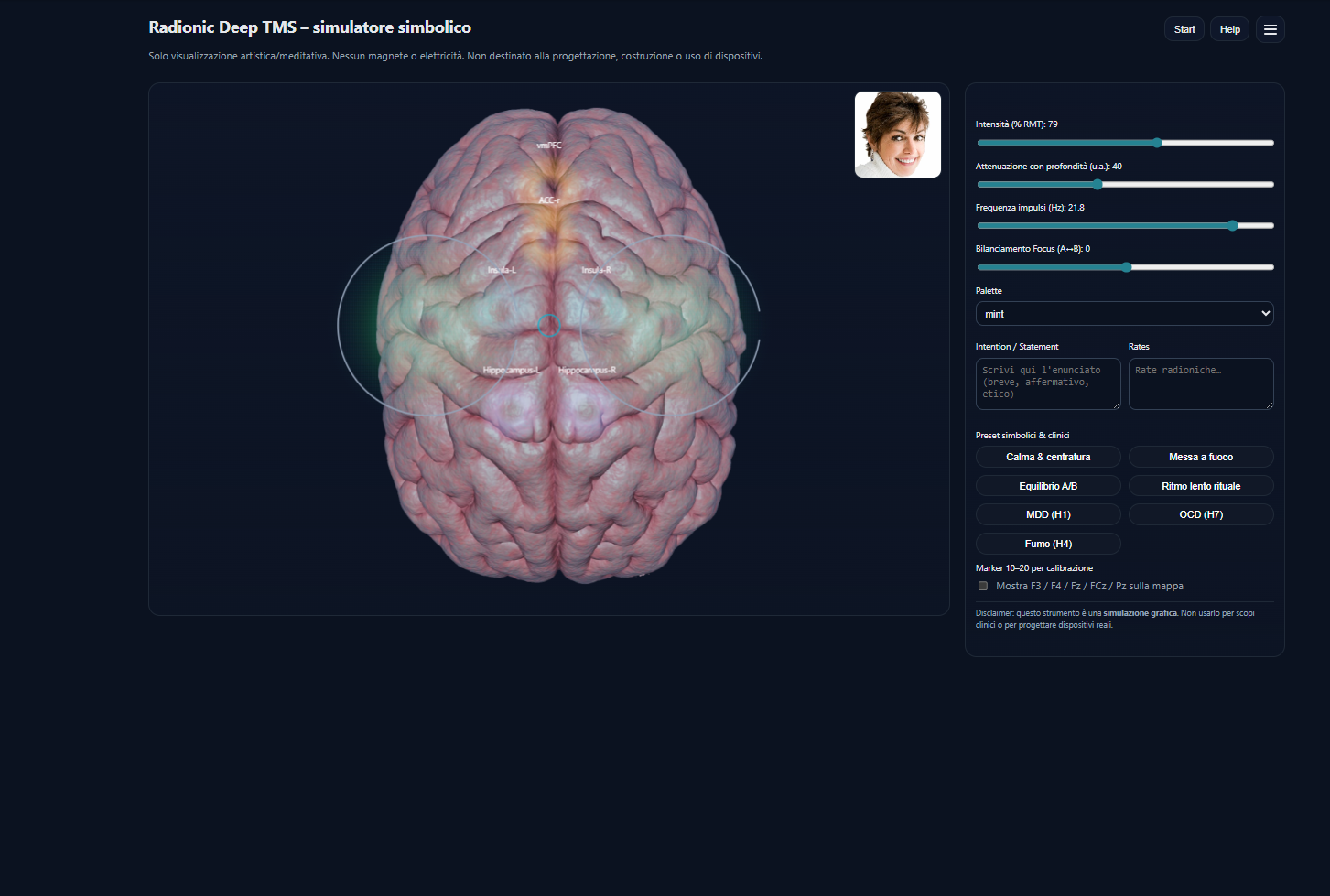The height and width of the screenshot is (896, 1330).
Task: Focus the Intention / Statement text area
Action: [x=1048, y=383]
